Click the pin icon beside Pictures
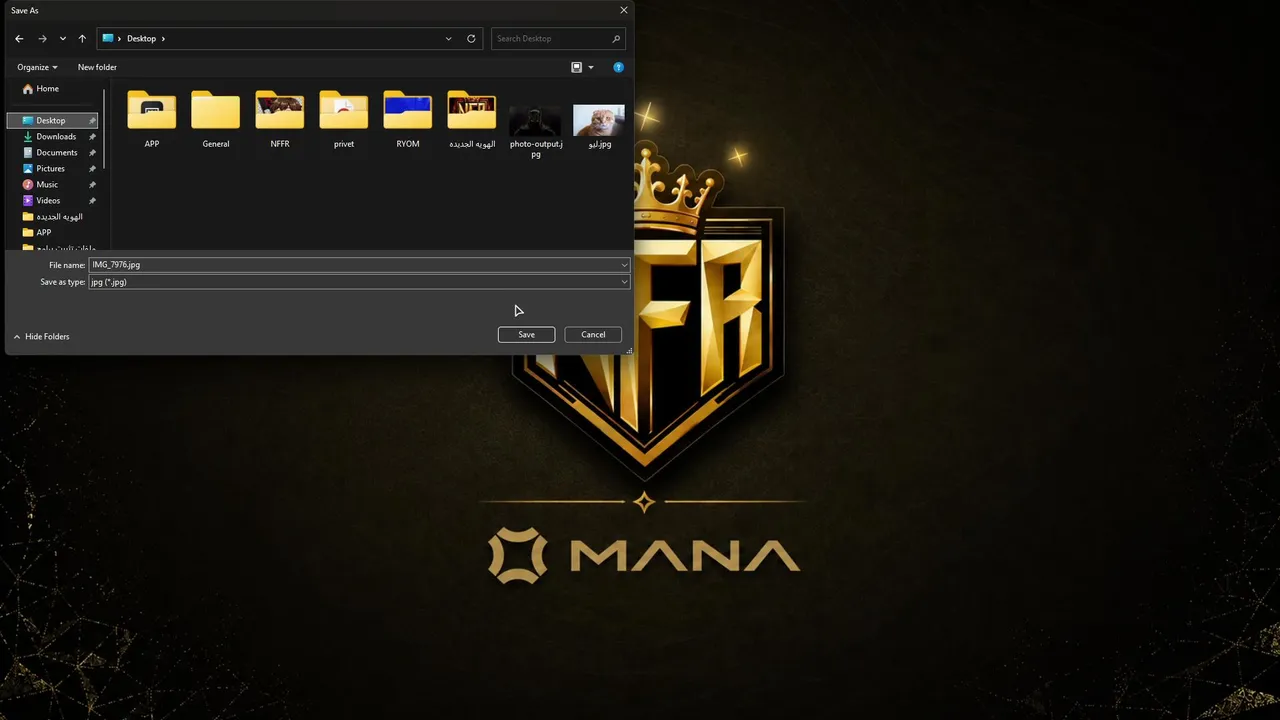 click(92, 169)
